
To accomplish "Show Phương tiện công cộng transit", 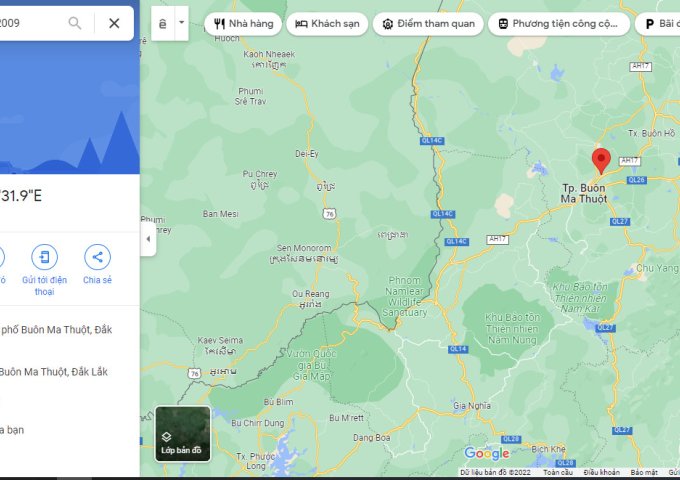I will click(x=559, y=24).
